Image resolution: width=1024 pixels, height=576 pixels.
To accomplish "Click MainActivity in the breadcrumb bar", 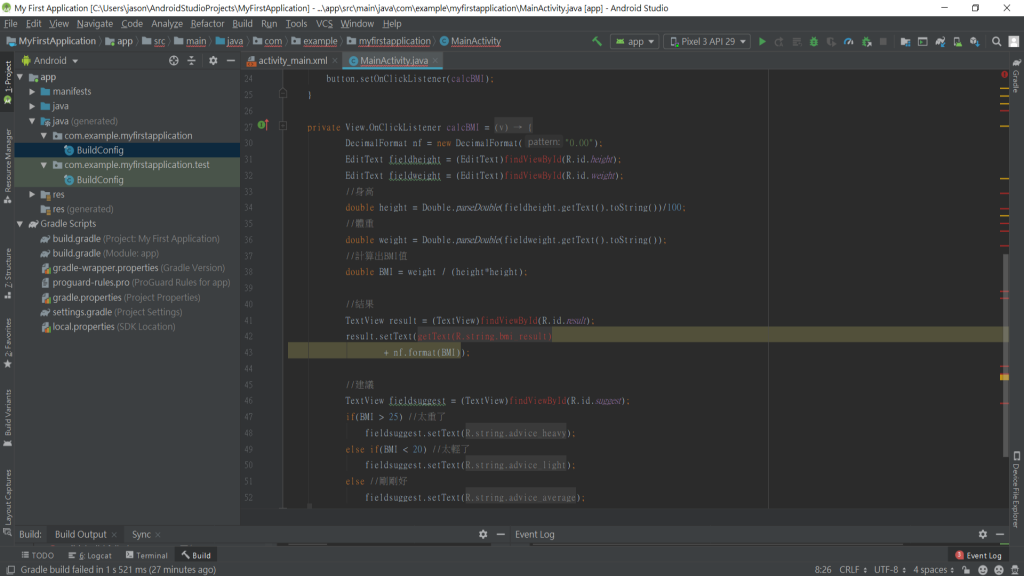I will [x=475, y=42].
